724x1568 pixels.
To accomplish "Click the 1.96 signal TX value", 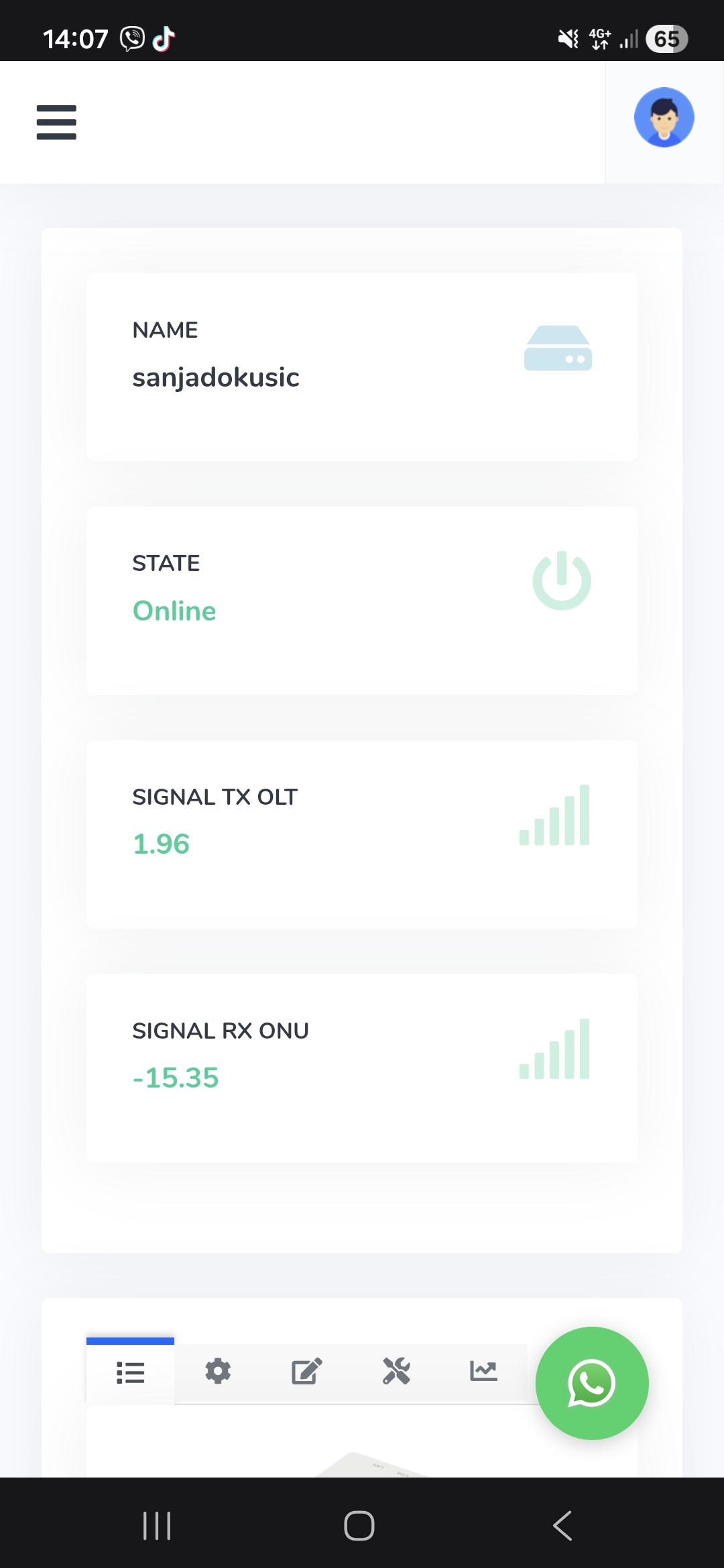I will (161, 844).
